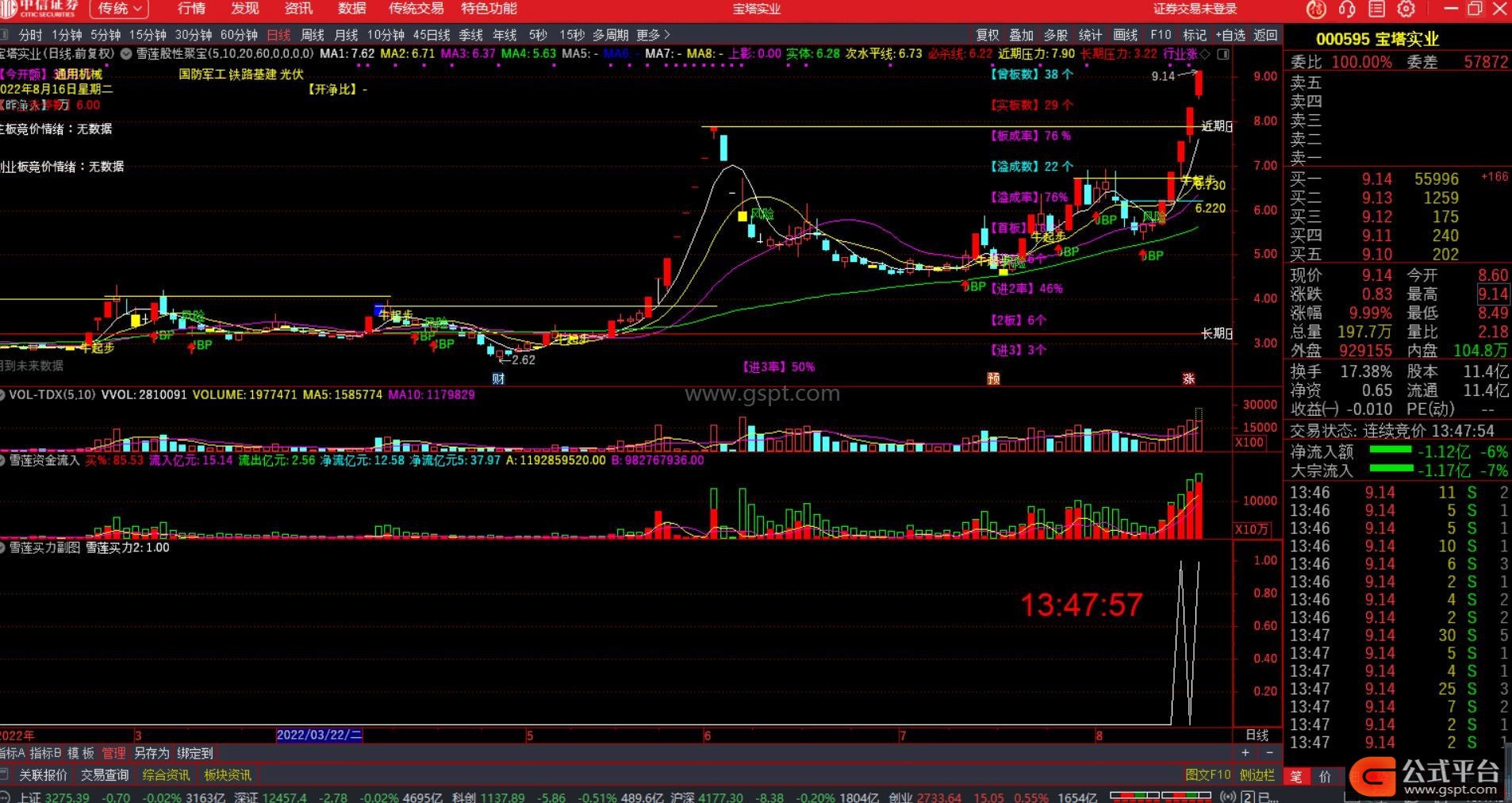Select 价 price tab
Screen dimensions: 1512x803
point(1325,777)
